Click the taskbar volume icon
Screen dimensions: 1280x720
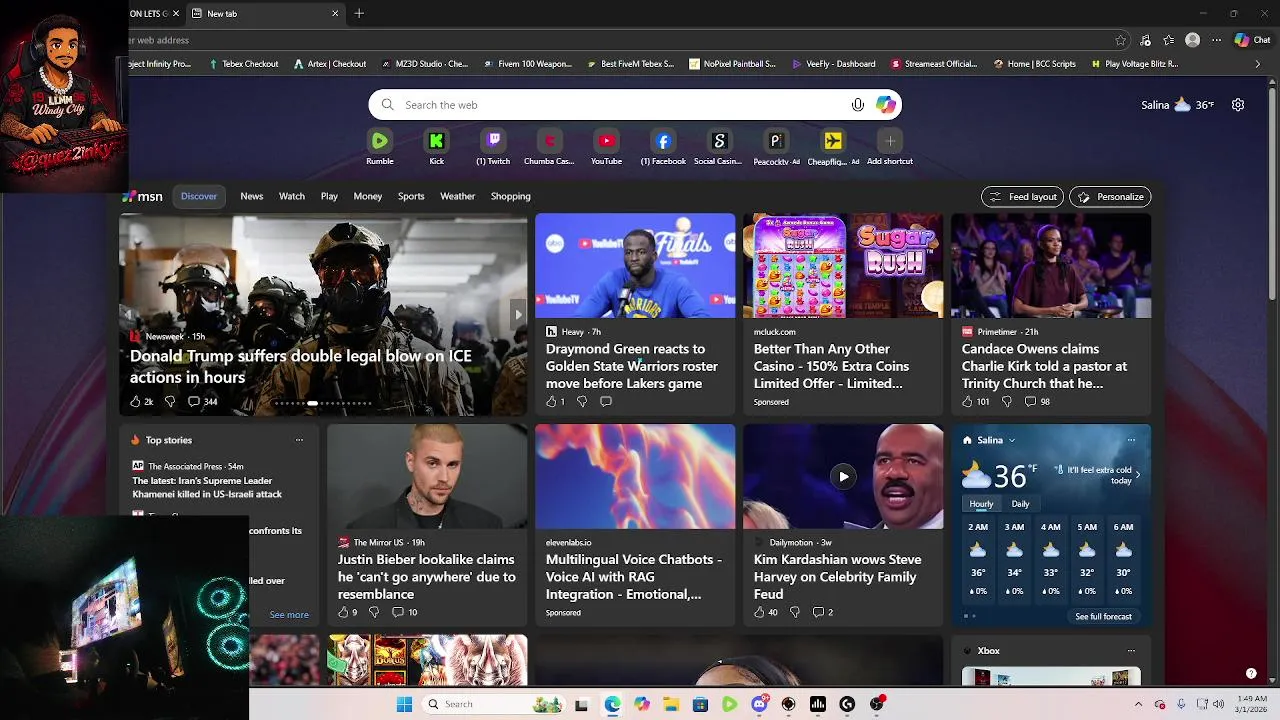tap(1220, 704)
